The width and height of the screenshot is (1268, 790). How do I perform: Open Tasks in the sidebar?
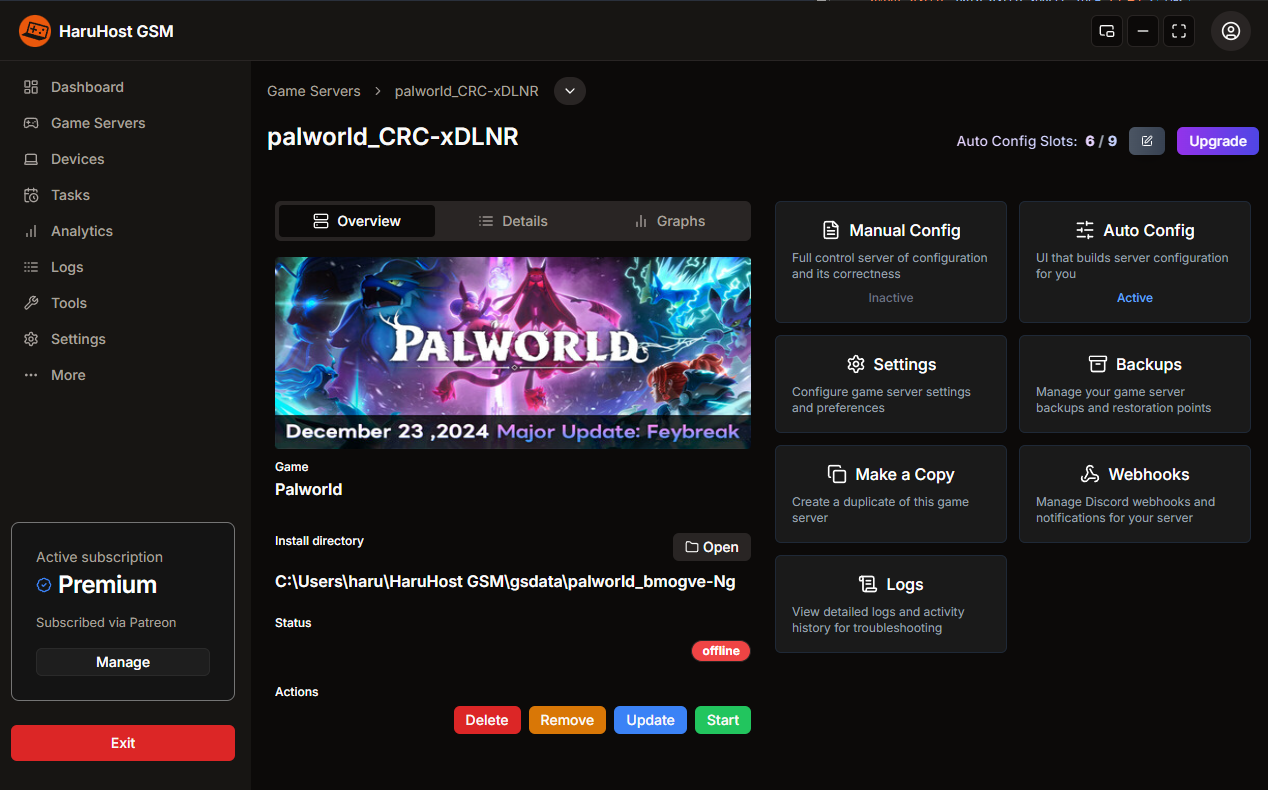70,195
